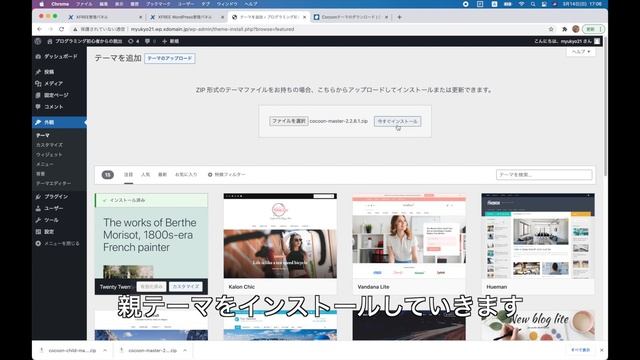The height and width of the screenshot is (360, 640).
Task: Expand options for cocoon-child zip download
Action: (x=105, y=350)
